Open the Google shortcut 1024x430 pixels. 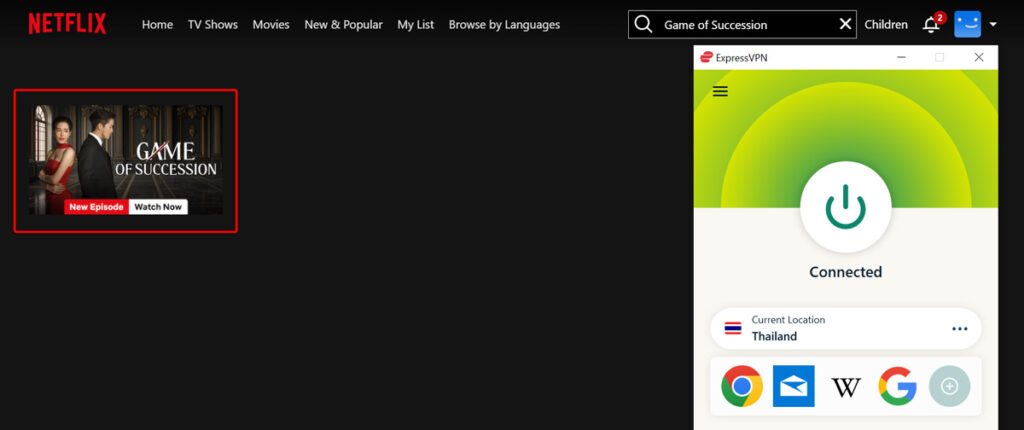(x=897, y=386)
